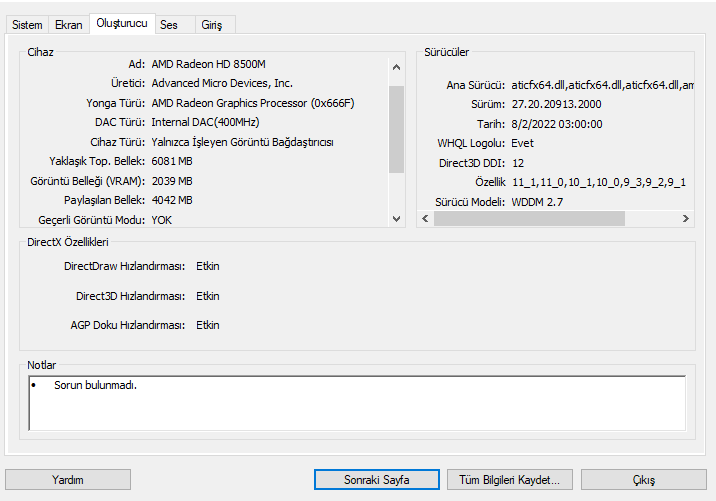
Task: Select the AMD Radeon HD 8500M device name
Action: pyautogui.click(x=208, y=64)
